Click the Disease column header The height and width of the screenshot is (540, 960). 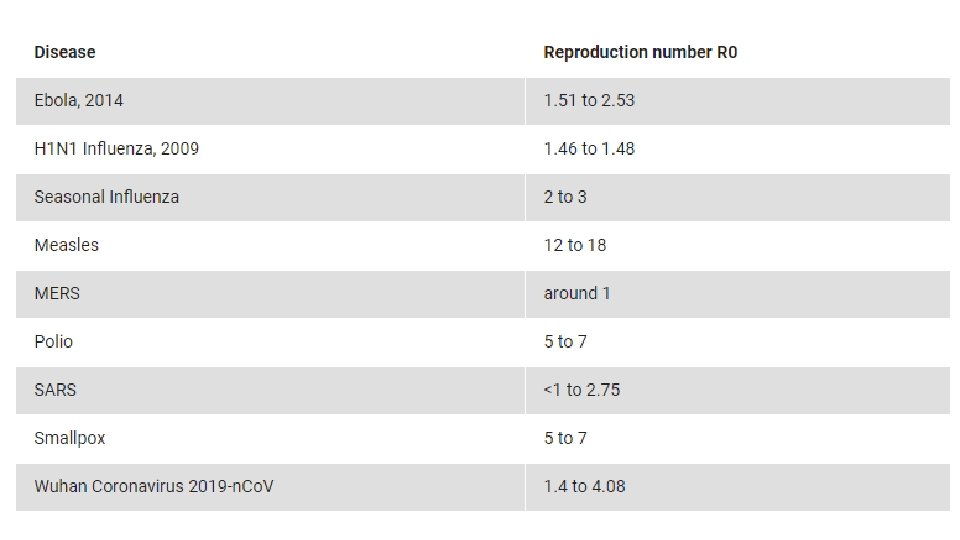[65, 53]
